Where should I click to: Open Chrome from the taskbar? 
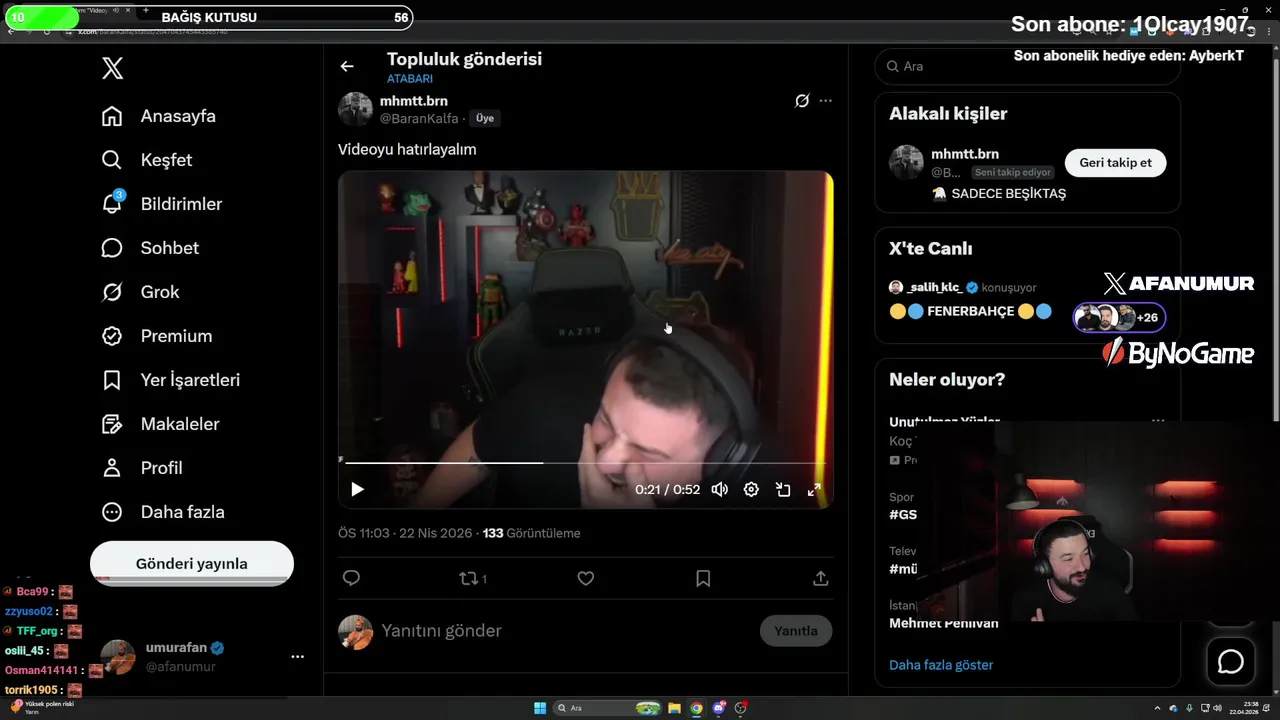tap(697, 708)
